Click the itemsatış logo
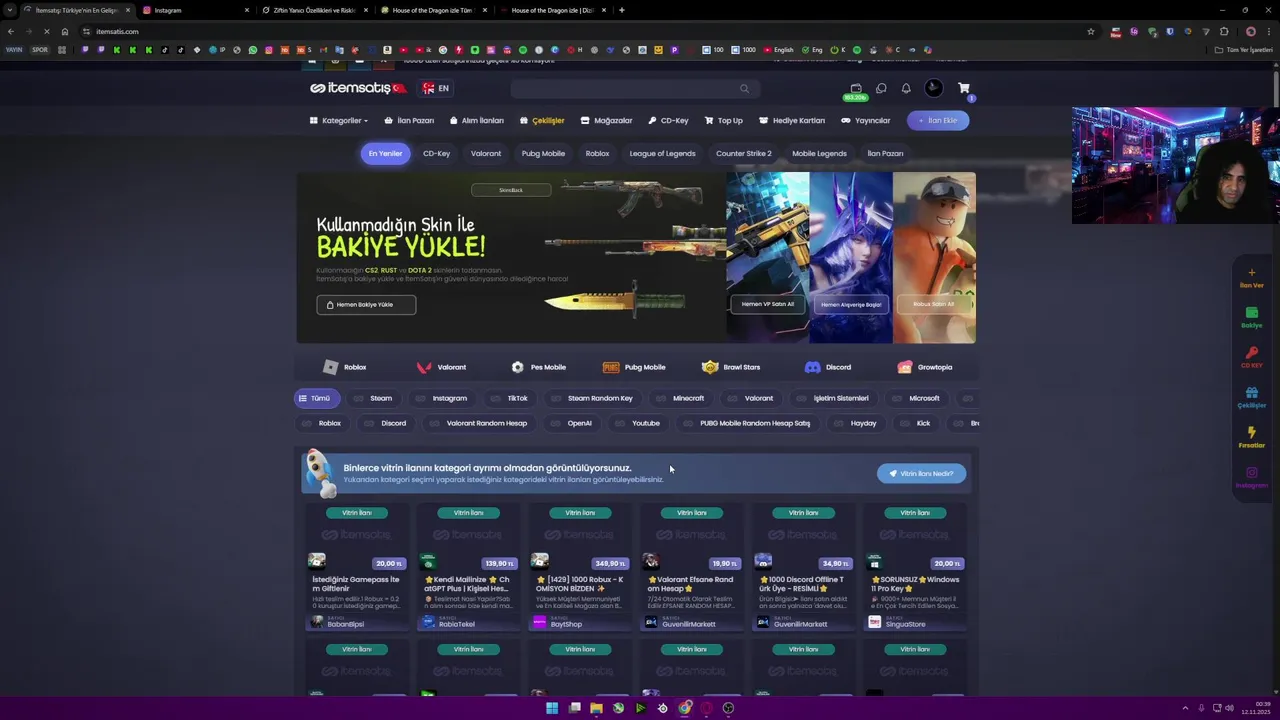 [x=358, y=88]
